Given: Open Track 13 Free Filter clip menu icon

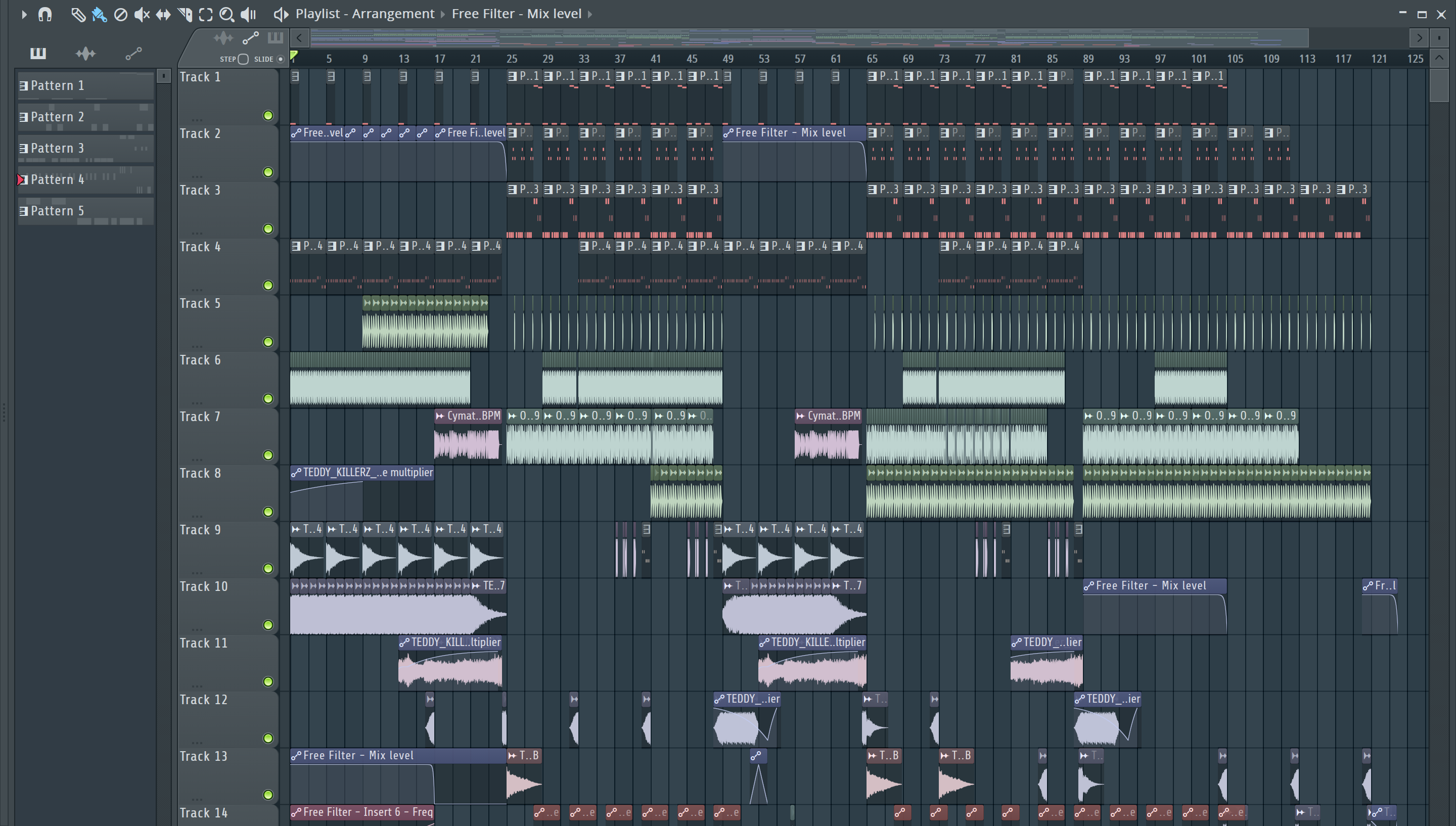Looking at the screenshot, I should (x=296, y=756).
